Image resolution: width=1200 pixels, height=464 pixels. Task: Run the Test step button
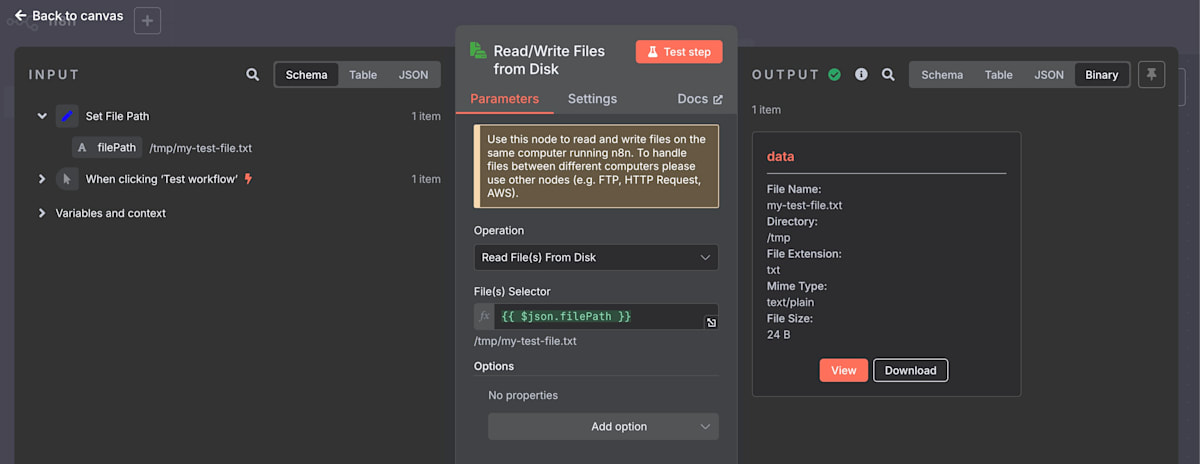pos(679,51)
